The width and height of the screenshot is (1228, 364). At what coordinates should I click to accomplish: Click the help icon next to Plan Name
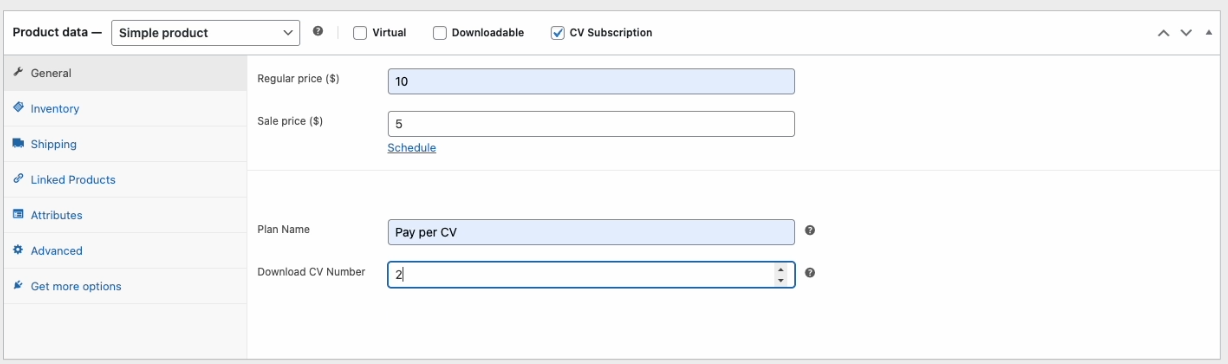(x=810, y=230)
